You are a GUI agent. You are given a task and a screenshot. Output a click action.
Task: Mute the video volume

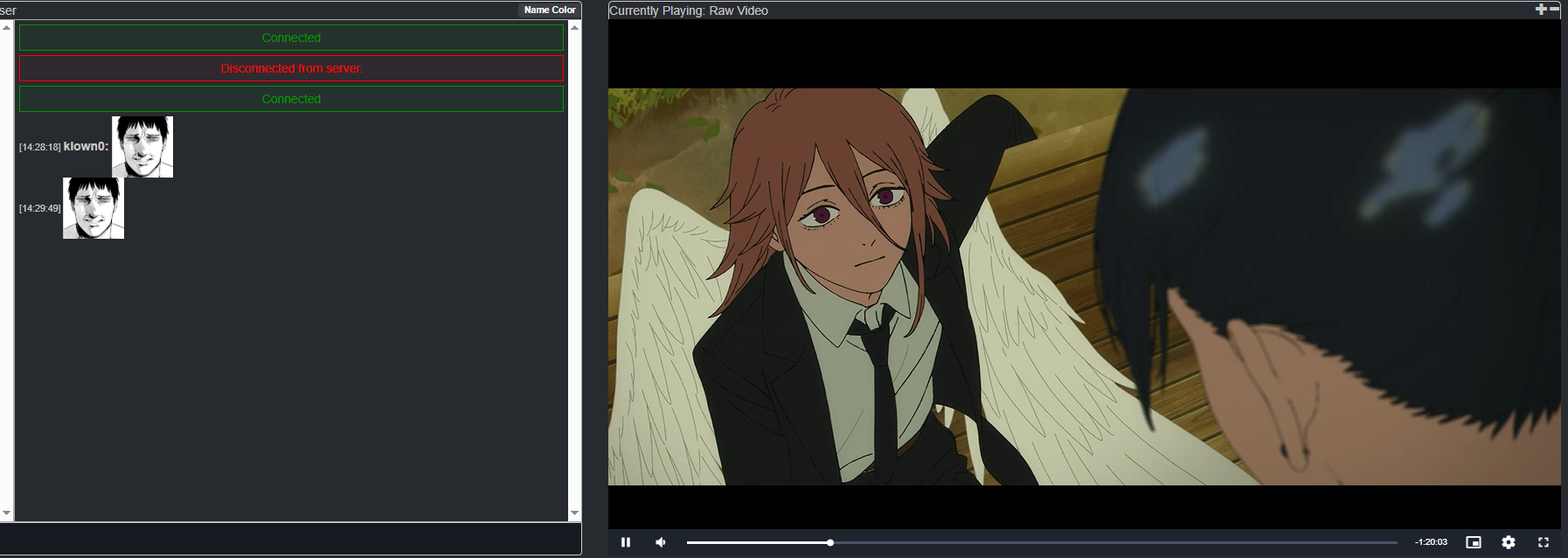coord(661,542)
